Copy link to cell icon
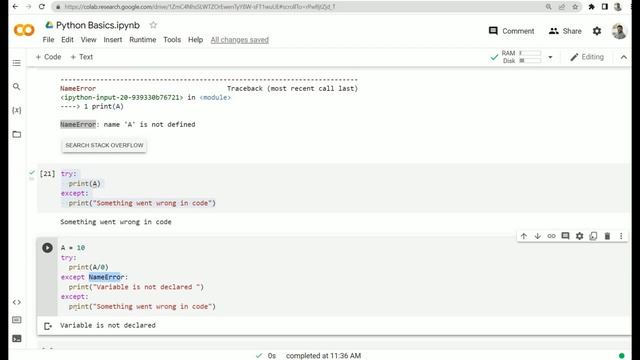Screen dimensions: 640x360 551,236
